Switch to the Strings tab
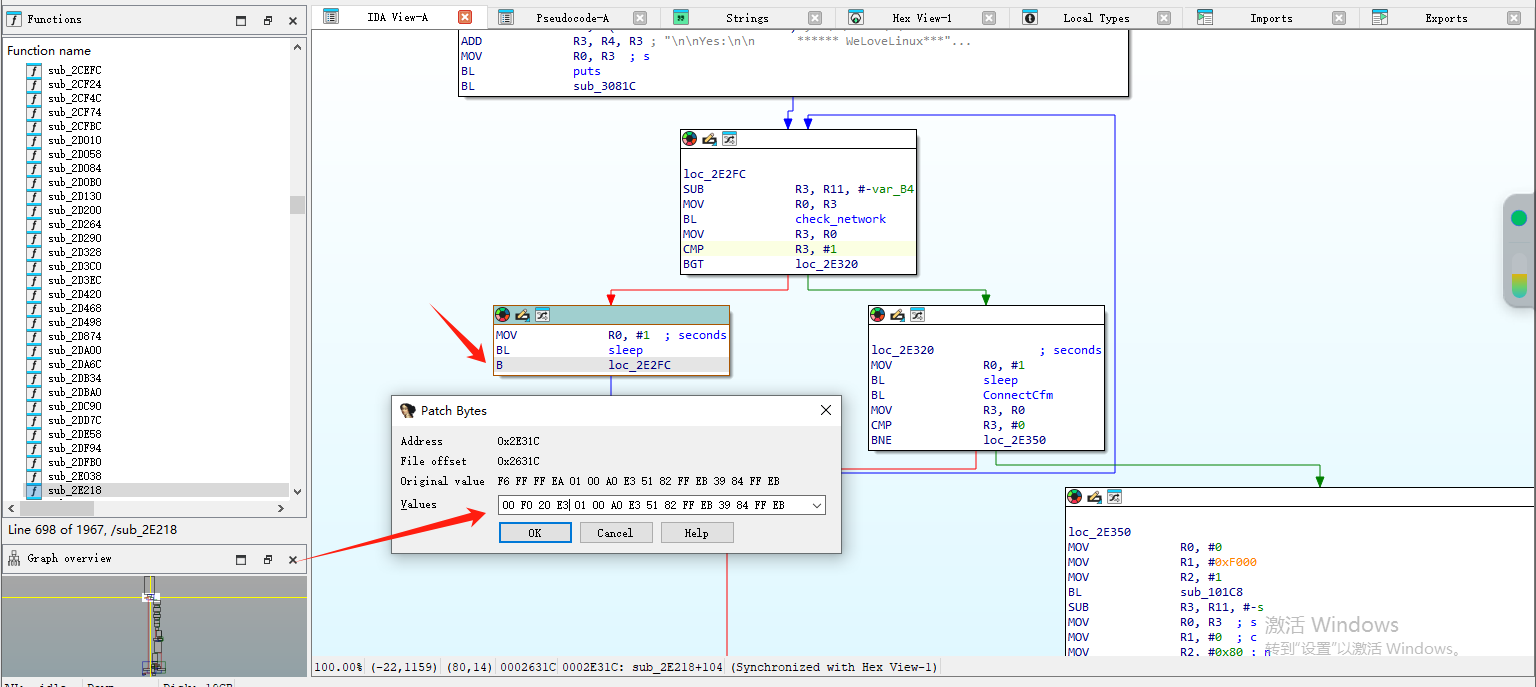The height and width of the screenshot is (687, 1536). [x=747, y=18]
